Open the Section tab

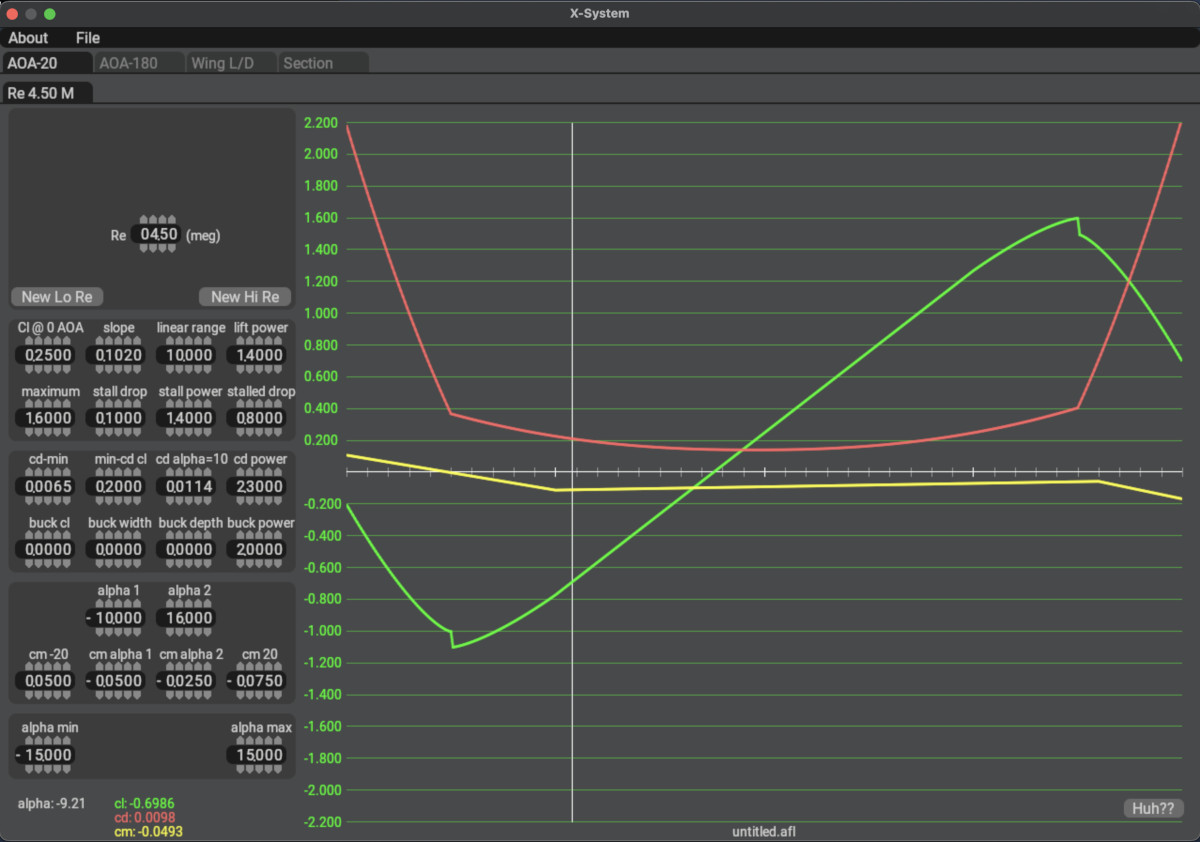(308, 63)
